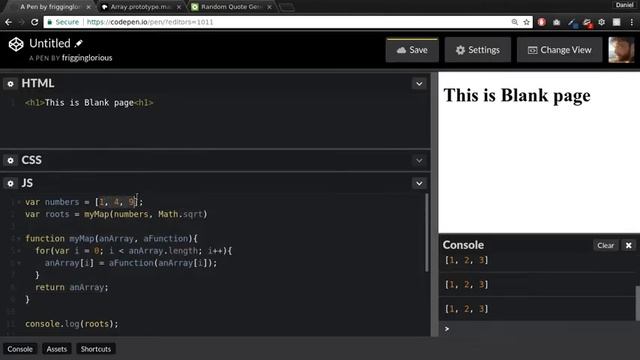Go back in browser
This screenshot has height=360, width=640.
[8, 22]
